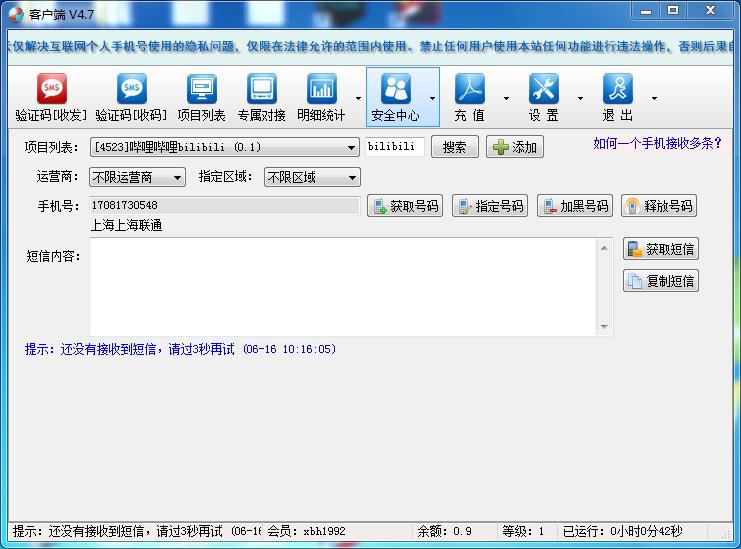Click status bar 会员: xbh1992

click(306, 532)
